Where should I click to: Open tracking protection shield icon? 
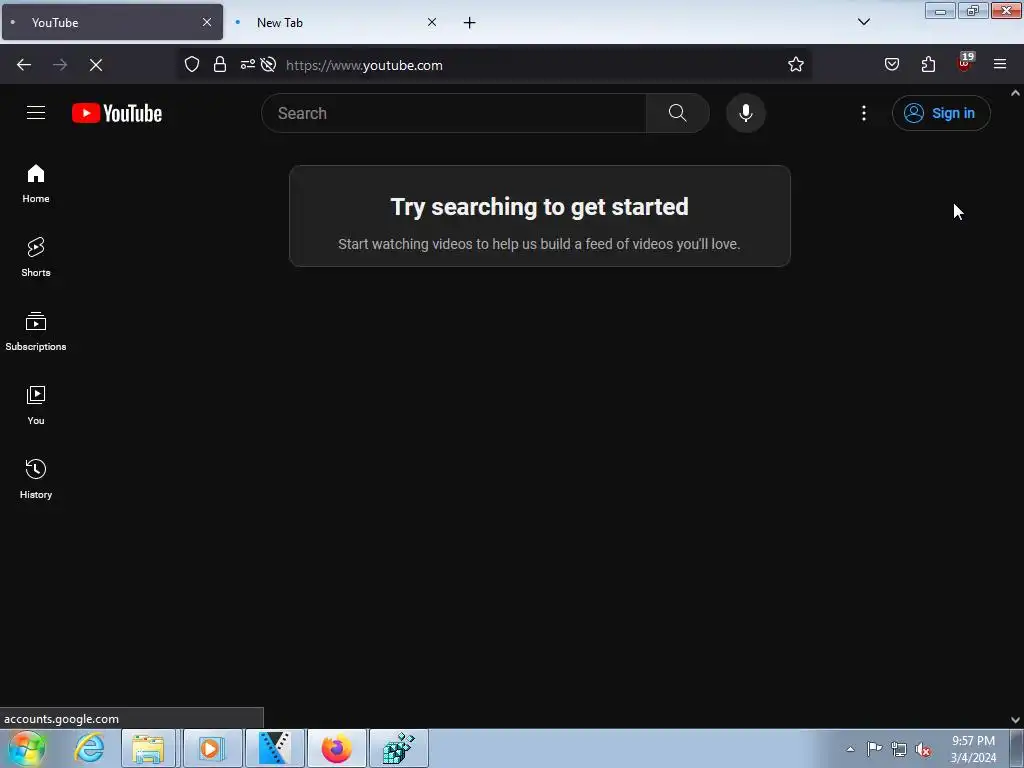point(191,64)
